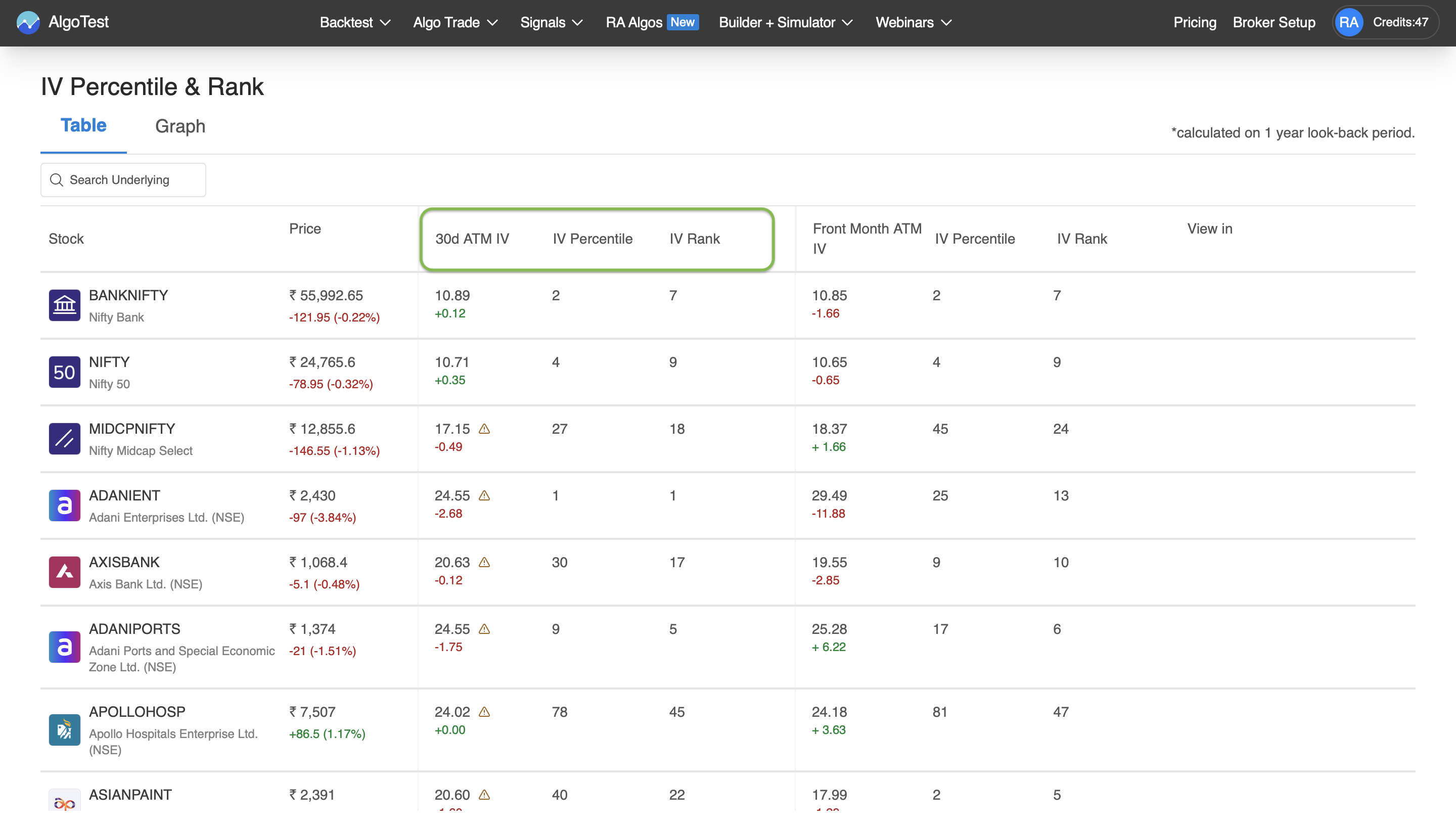Screen dimensions: 1456x827
Task: Click NIFTY 30d ATM IV 10.71
Action: (x=452, y=362)
